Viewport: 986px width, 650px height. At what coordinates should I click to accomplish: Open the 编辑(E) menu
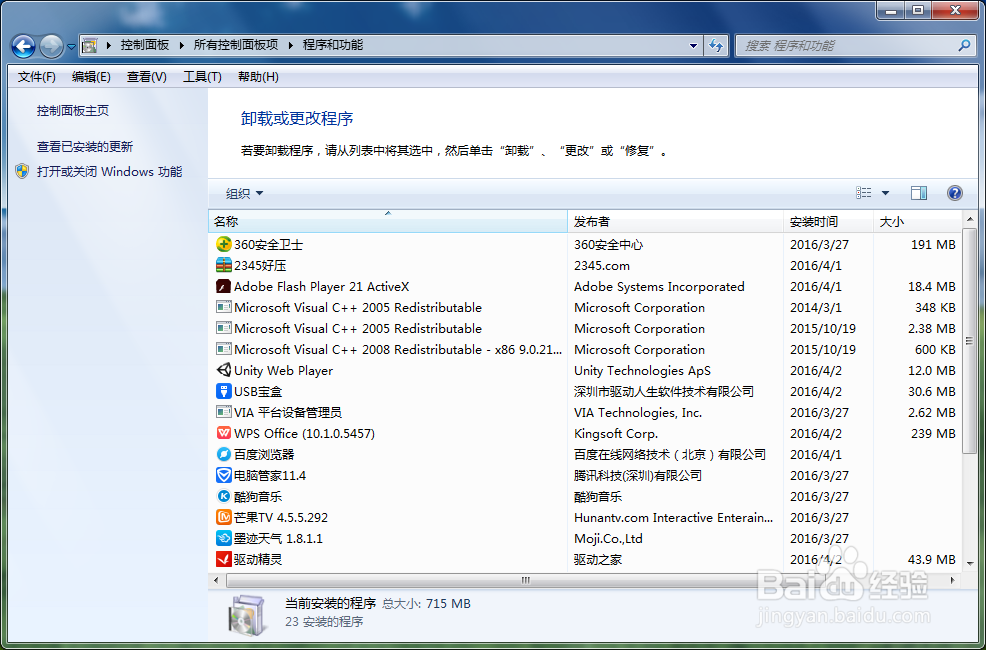tap(91, 77)
